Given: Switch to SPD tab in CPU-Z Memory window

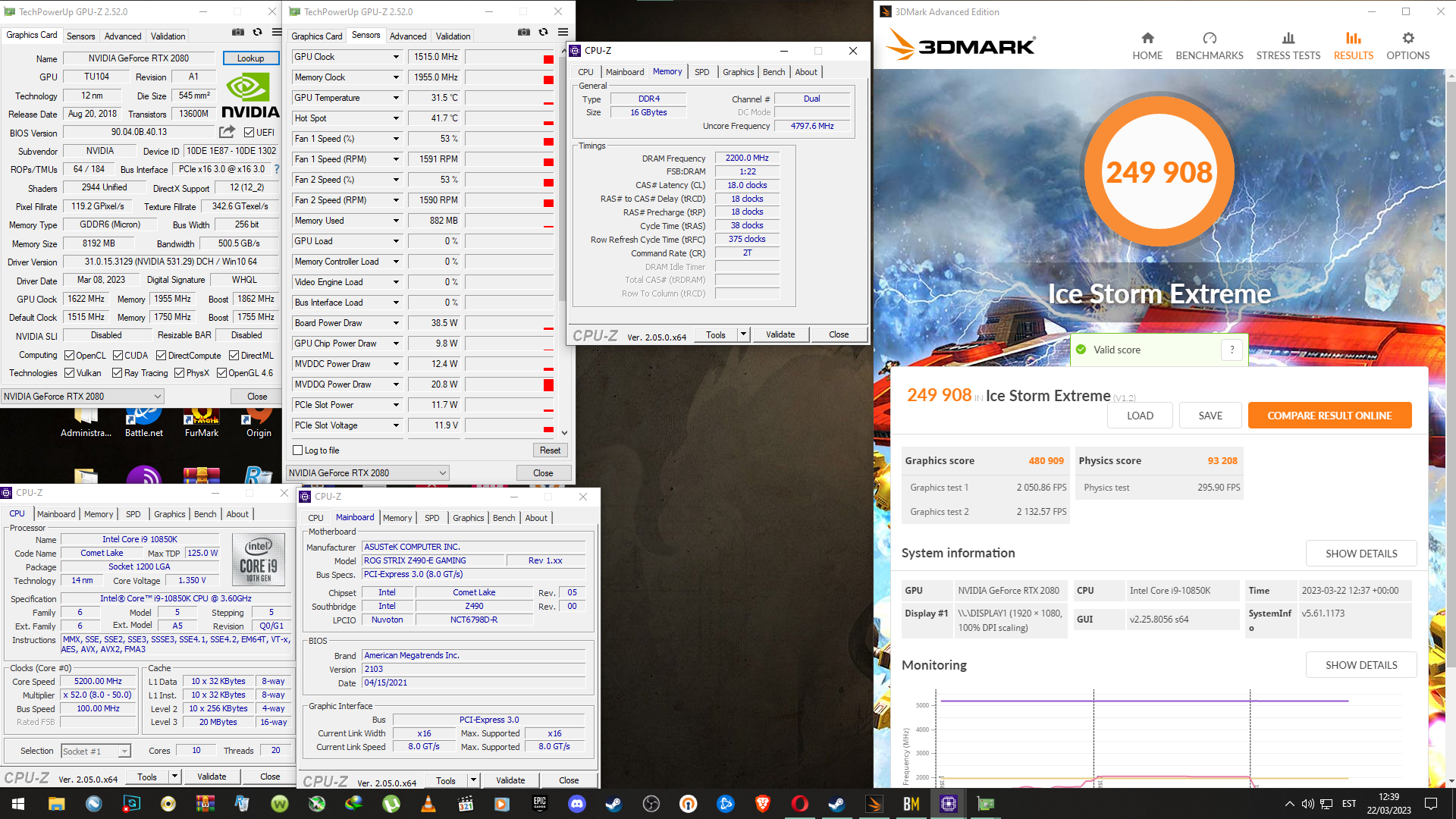Looking at the screenshot, I should tap(702, 72).
